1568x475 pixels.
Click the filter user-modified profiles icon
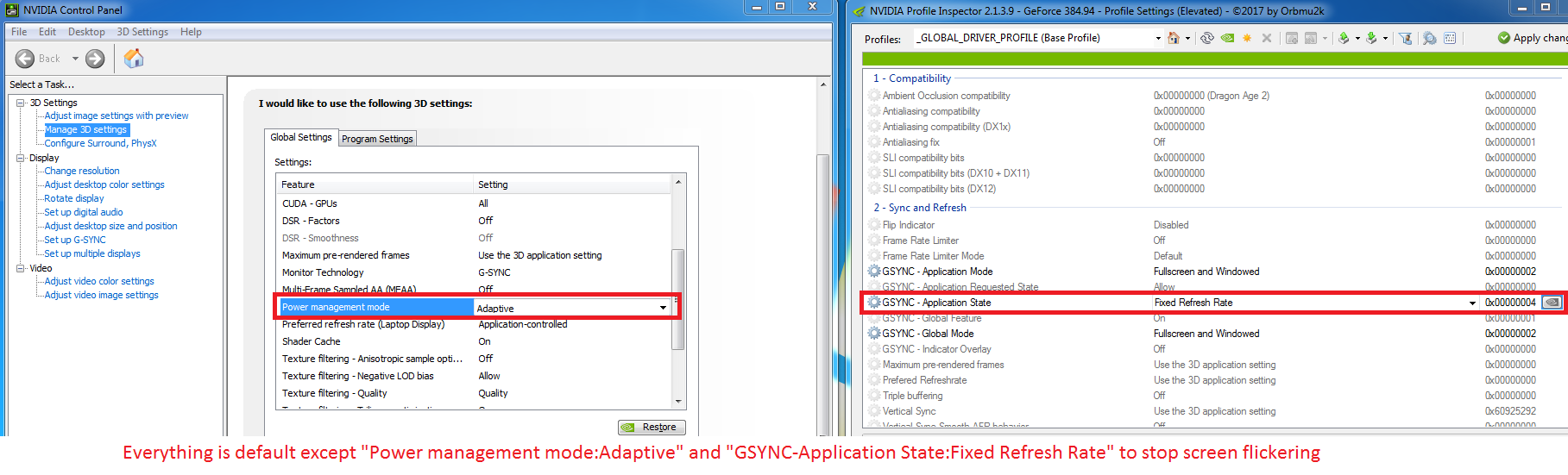1406,38
